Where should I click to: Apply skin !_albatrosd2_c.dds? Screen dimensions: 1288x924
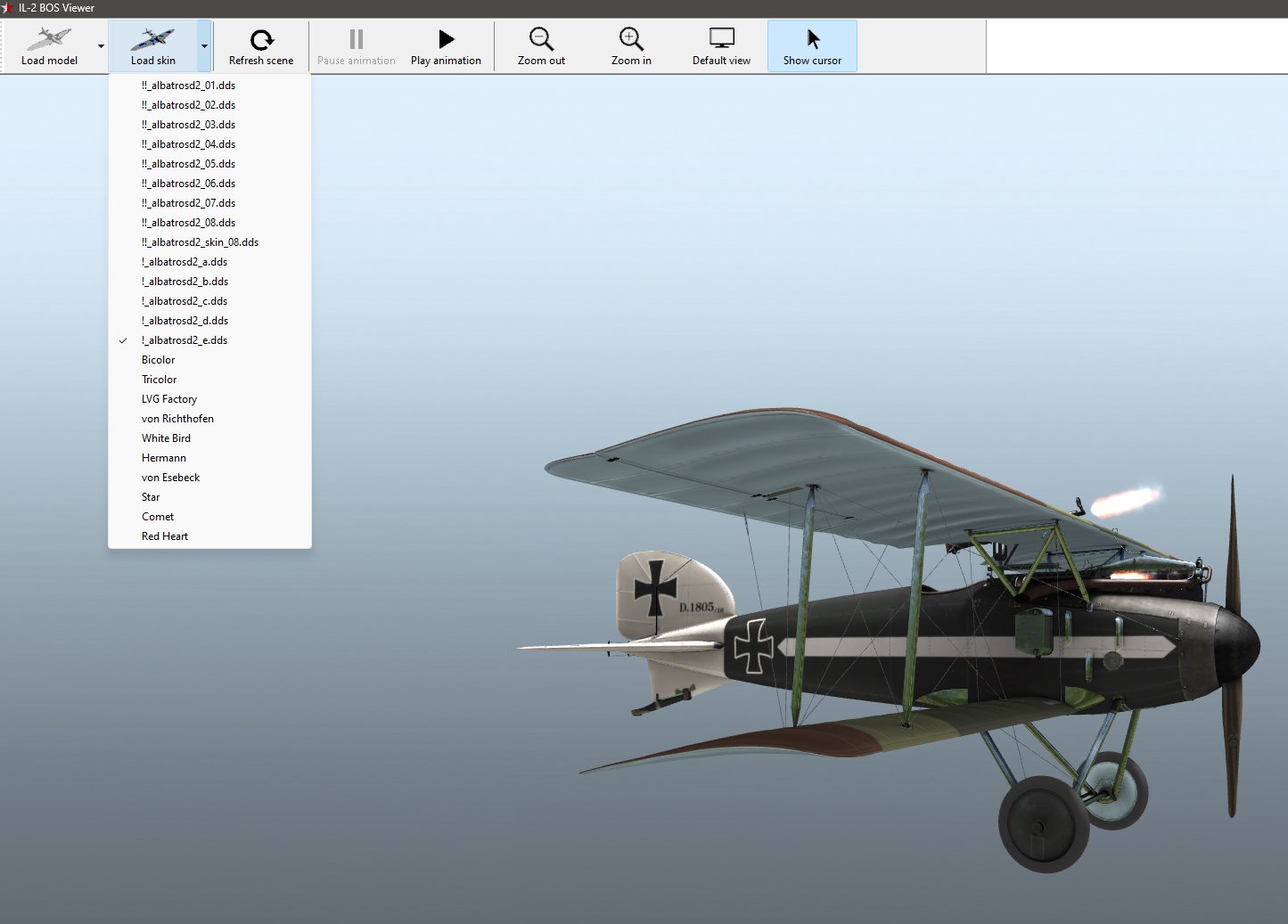click(x=209, y=301)
